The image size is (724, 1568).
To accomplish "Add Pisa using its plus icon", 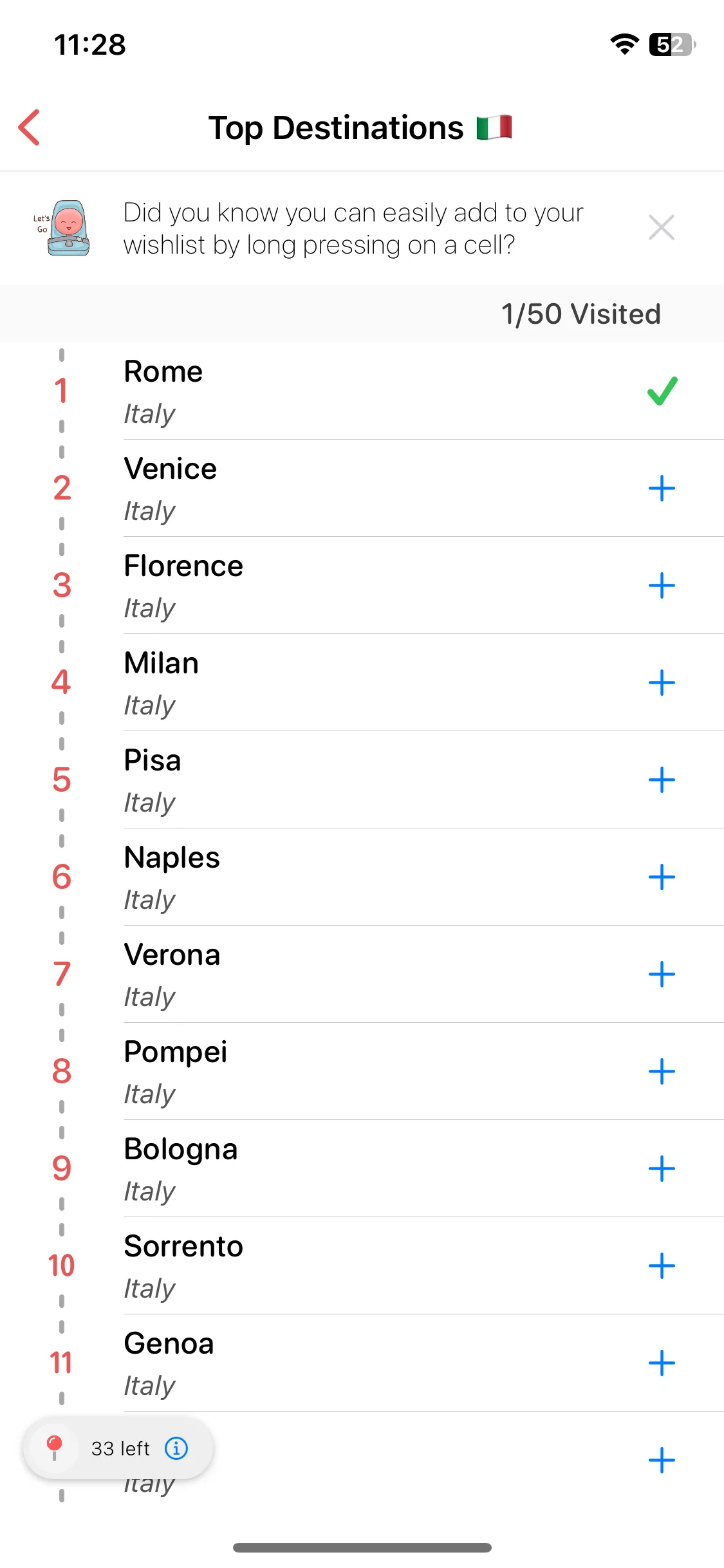I will coord(662,779).
